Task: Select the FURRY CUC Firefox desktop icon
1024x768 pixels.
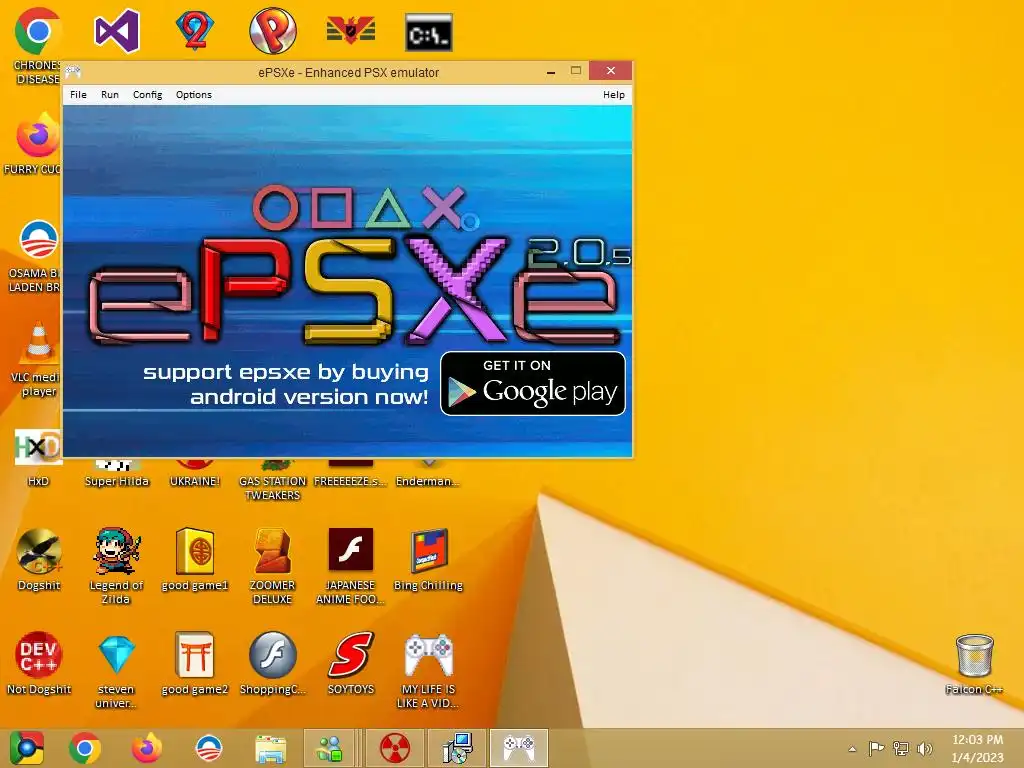Action: pos(38,136)
